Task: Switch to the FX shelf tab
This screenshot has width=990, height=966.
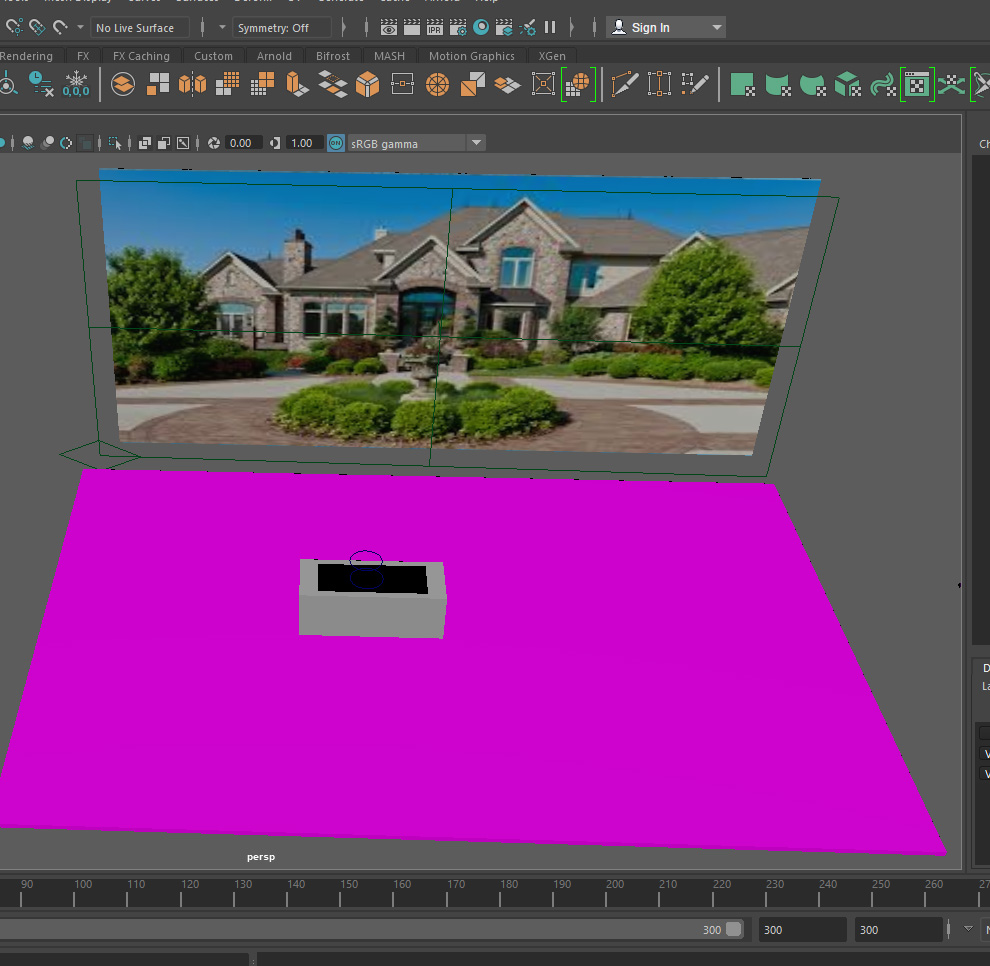Action: pos(83,56)
